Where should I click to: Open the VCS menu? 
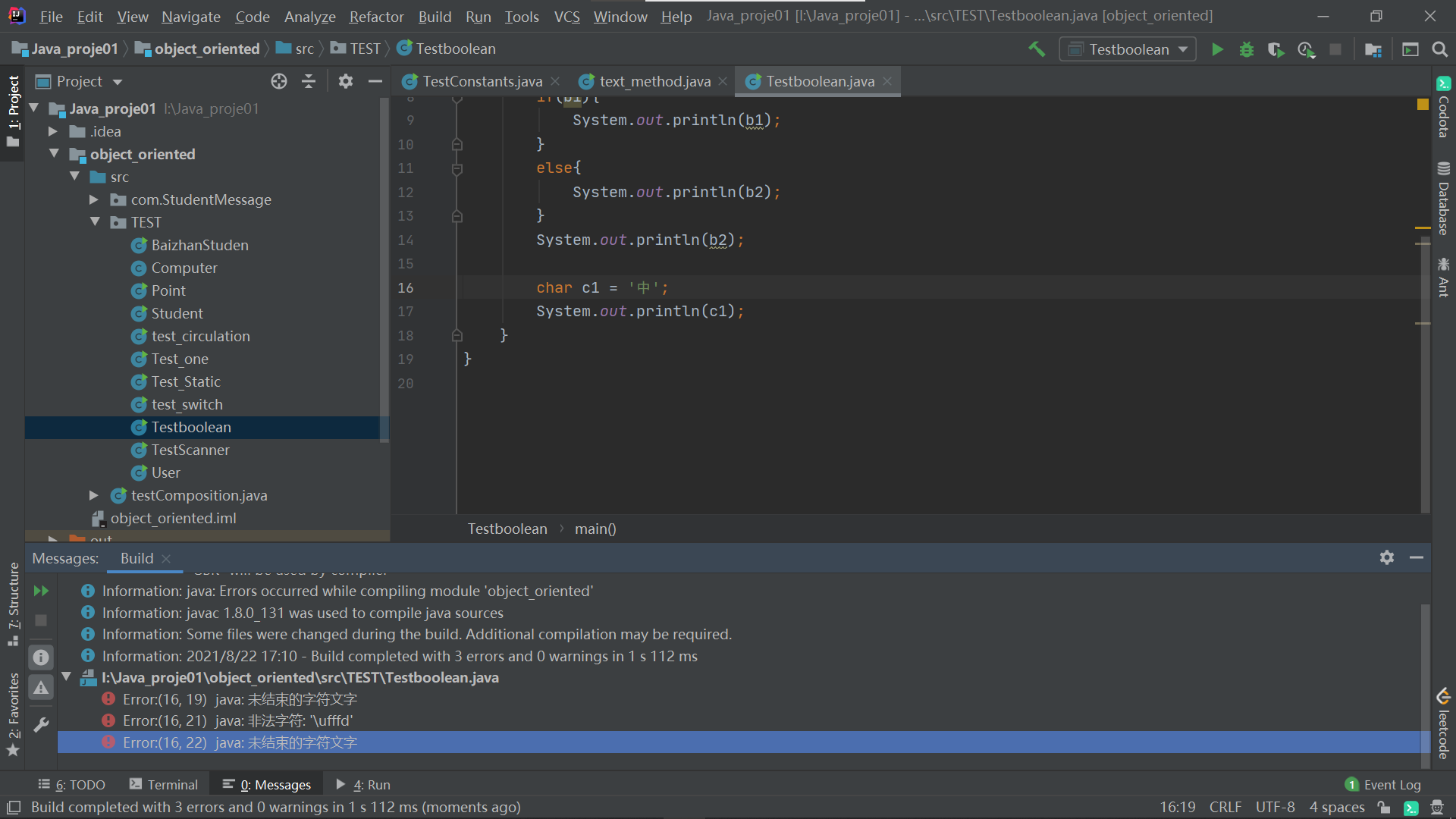pyautogui.click(x=566, y=16)
